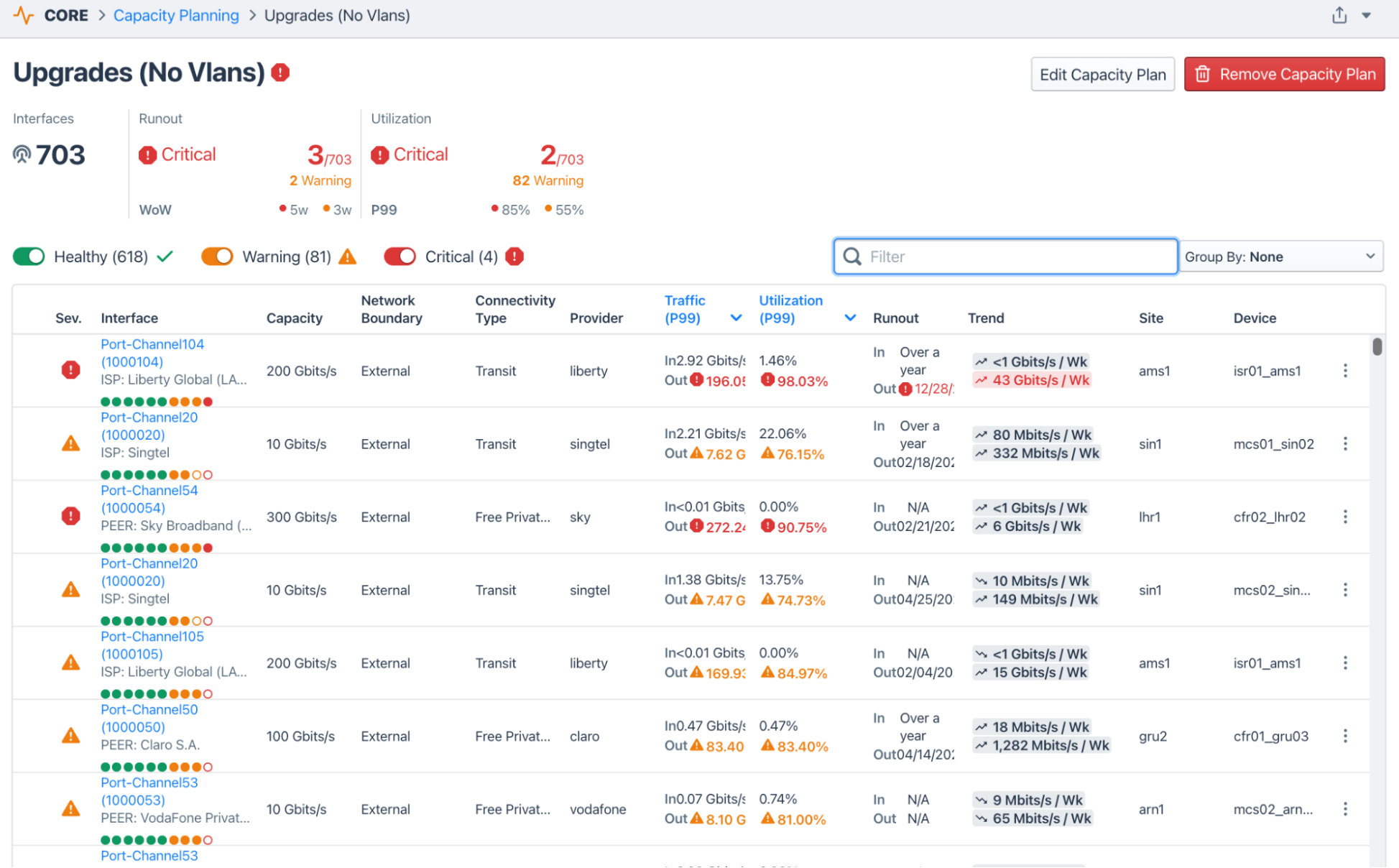The width and height of the screenshot is (1399, 868).
Task: Open the Group By: None dropdown
Action: tap(1282, 257)
